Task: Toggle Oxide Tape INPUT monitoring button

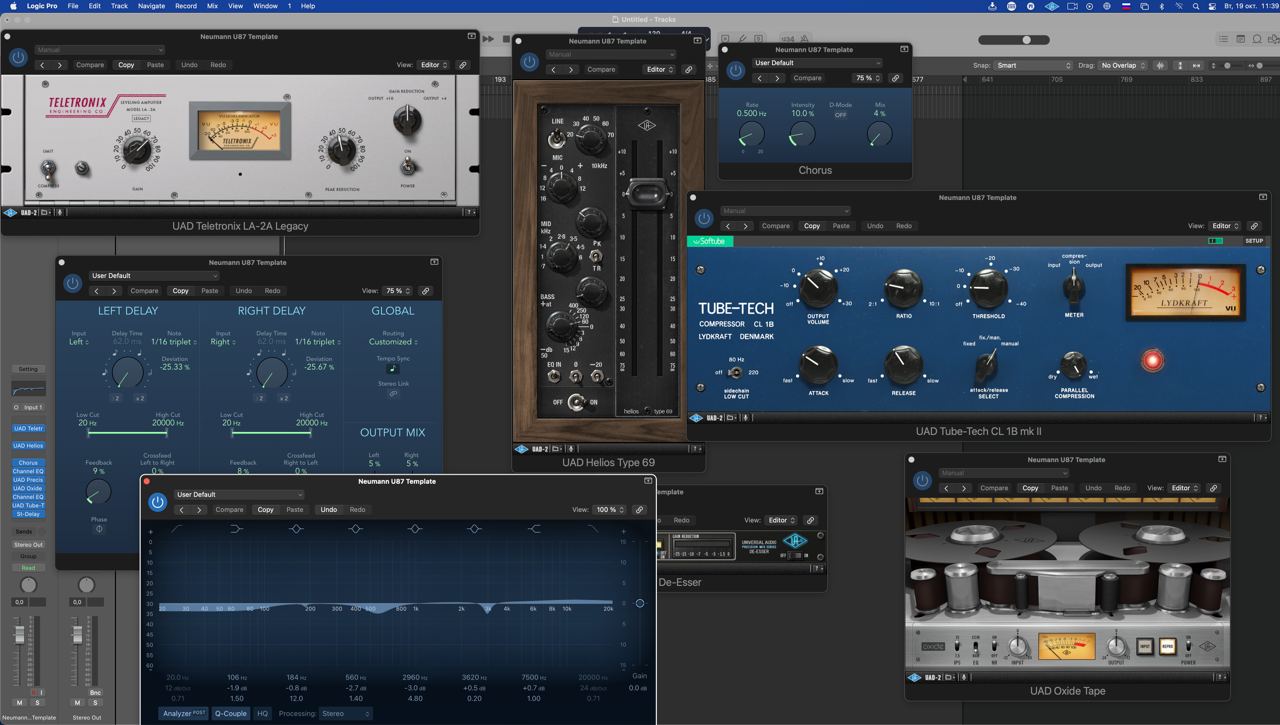Action: click(1145, 646)
